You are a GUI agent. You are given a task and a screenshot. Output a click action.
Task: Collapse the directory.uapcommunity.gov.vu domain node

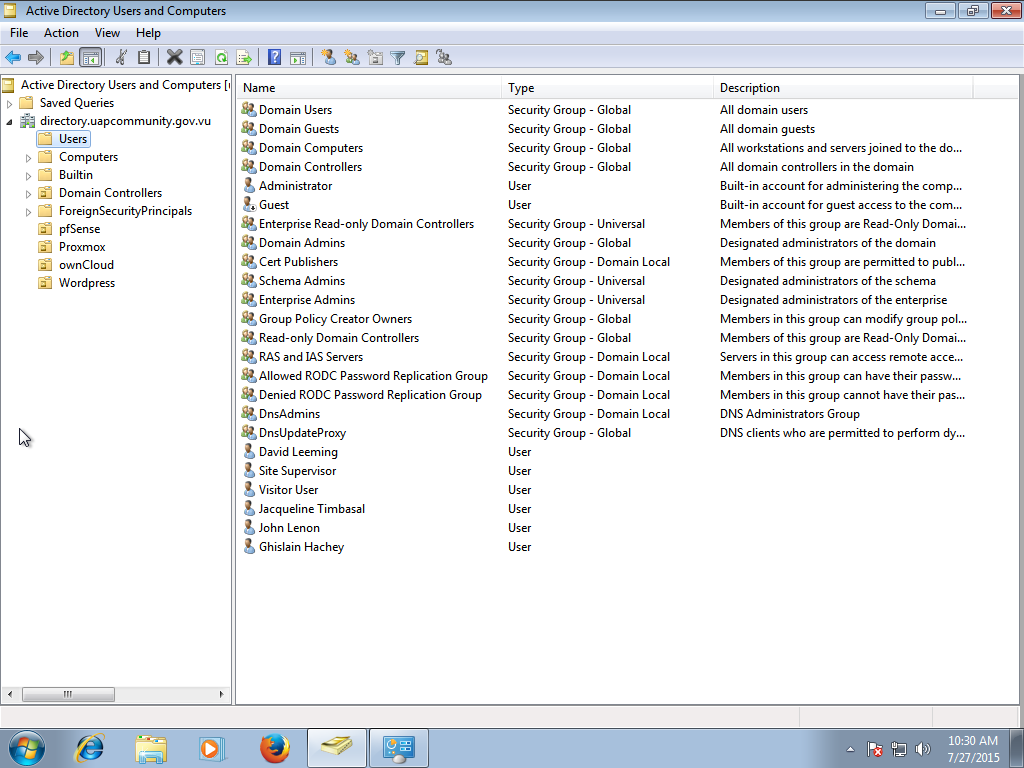[10, 121]
